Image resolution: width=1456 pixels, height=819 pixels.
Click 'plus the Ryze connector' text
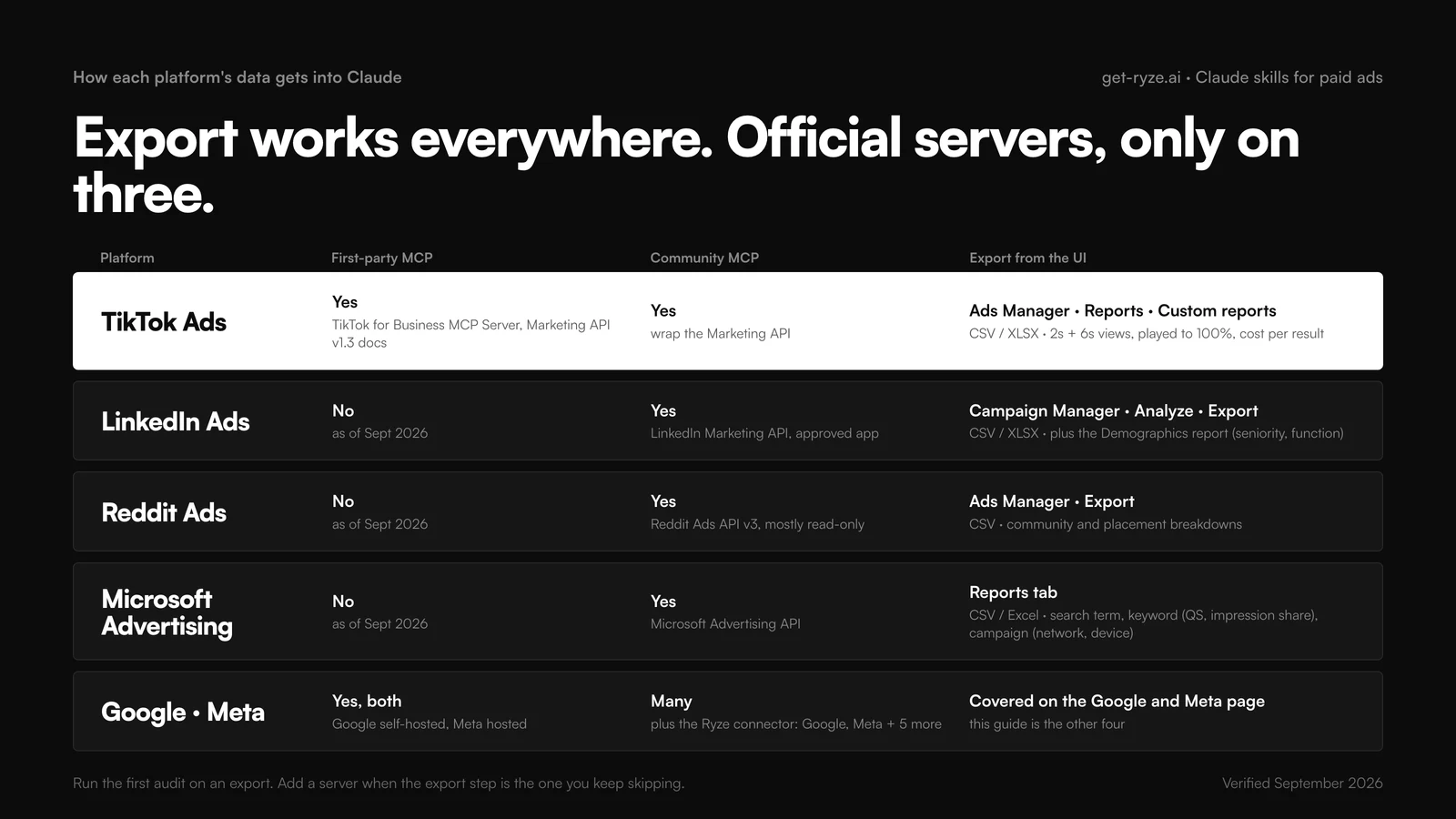click(x=796, y=724)
